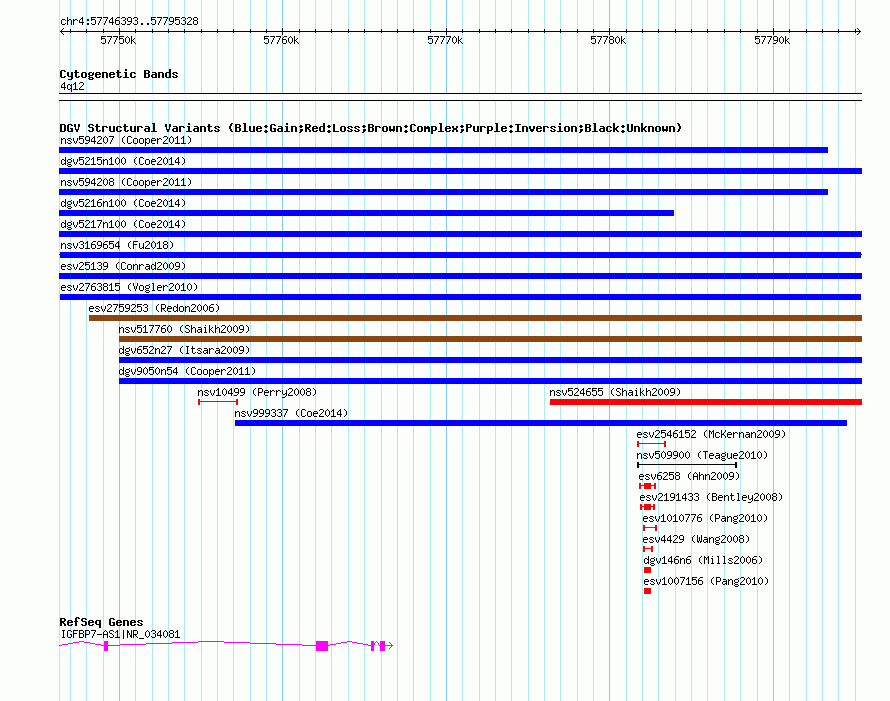Select the esv2759253 (Redon2006) label

click(154, 308)
